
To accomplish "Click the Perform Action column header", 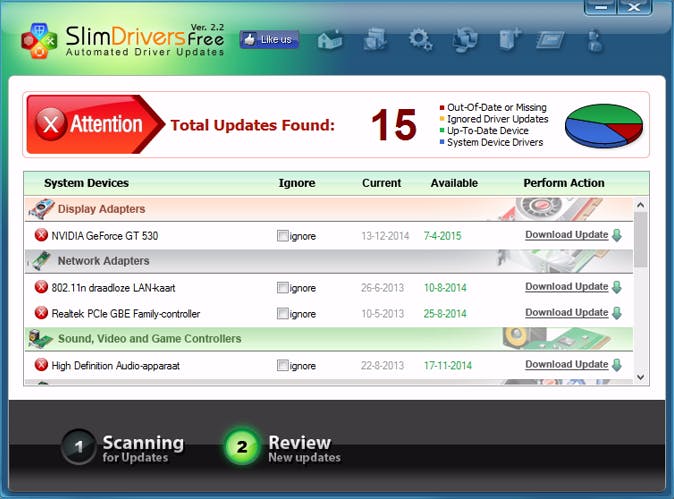I will (x=564, y=183).
